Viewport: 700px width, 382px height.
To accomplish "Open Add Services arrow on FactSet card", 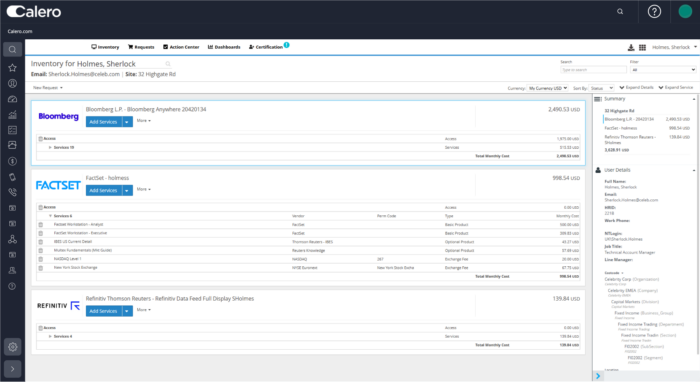I will click(127, 191).
